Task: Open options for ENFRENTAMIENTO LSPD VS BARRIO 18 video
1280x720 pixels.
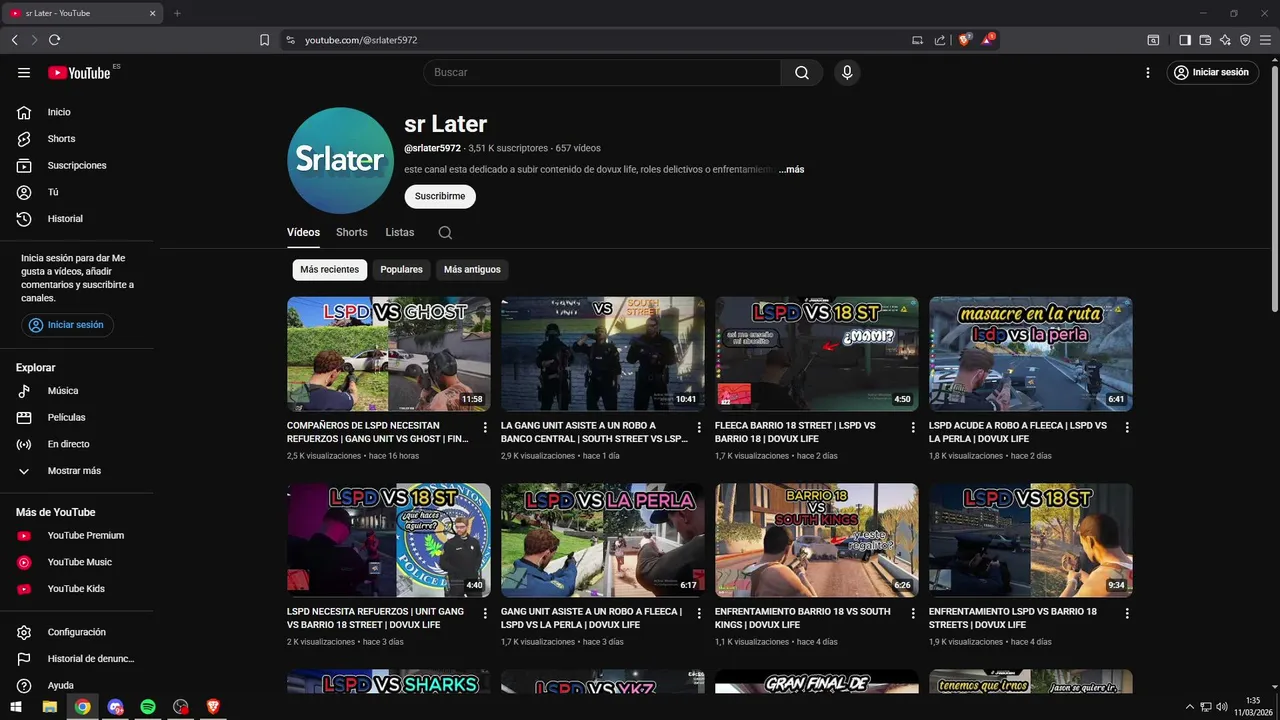Action: pos(1127,613)
